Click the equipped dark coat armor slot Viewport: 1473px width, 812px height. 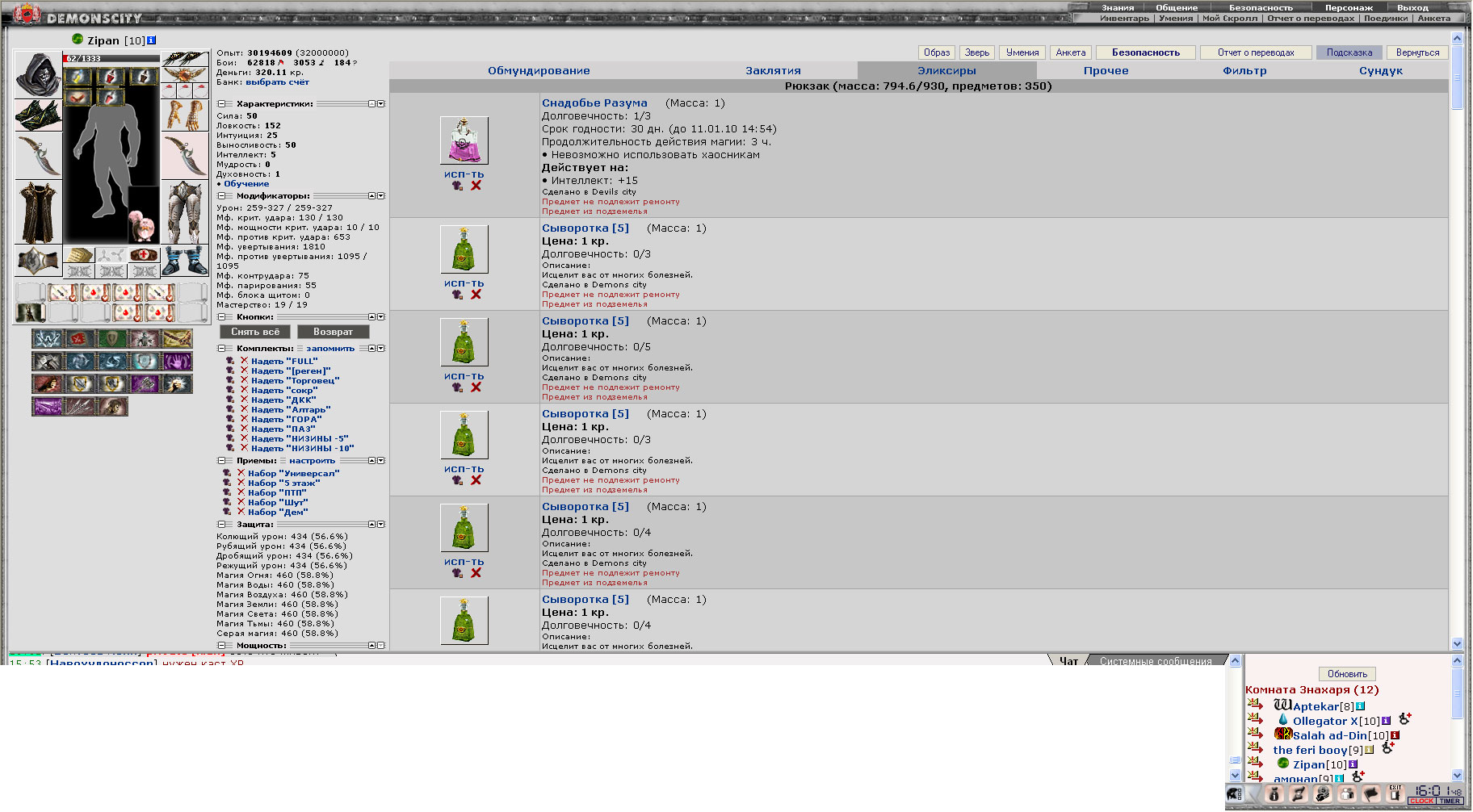(38, 212)
